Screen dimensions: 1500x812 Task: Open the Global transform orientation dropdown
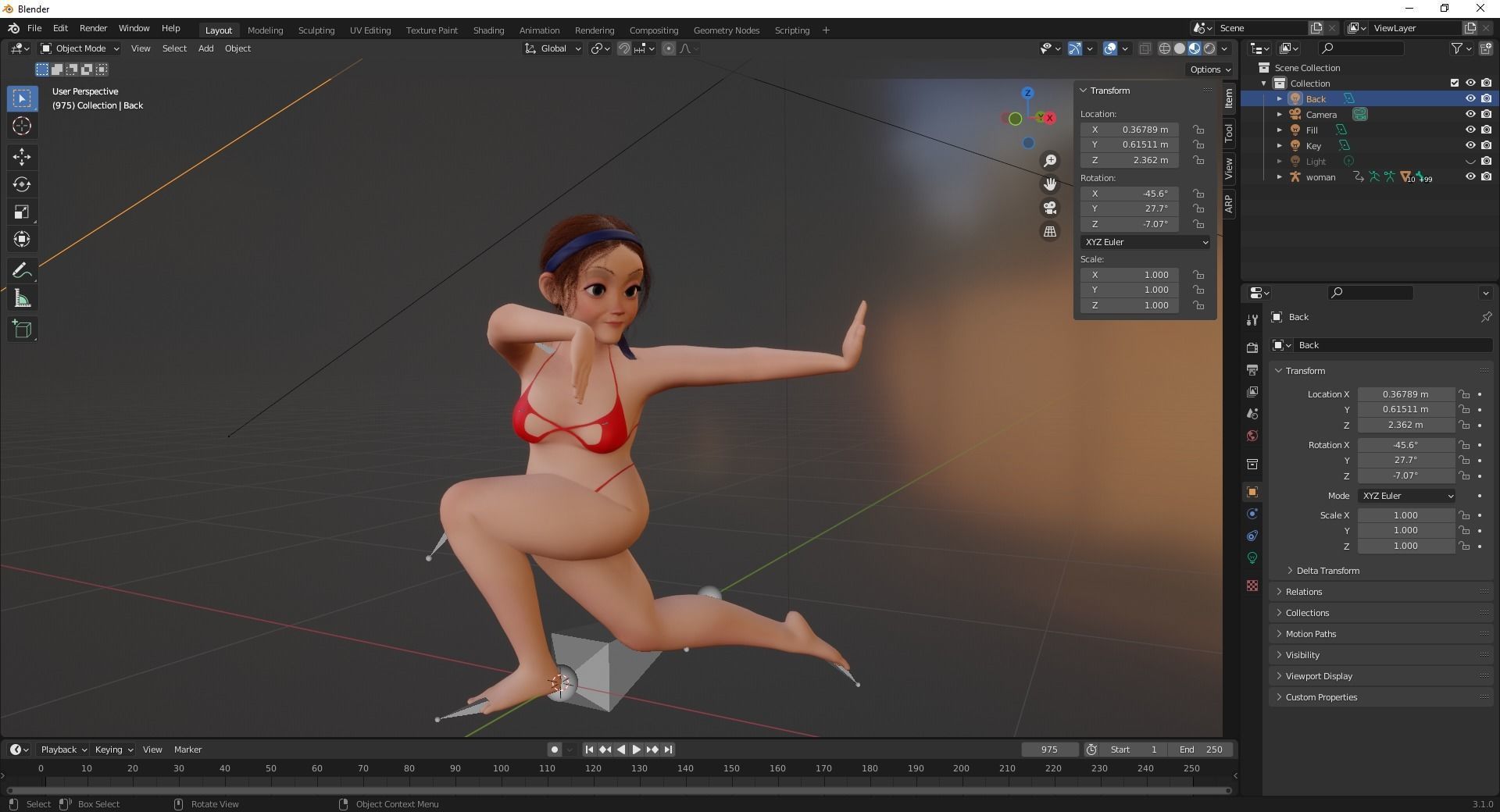click(553, 48)
